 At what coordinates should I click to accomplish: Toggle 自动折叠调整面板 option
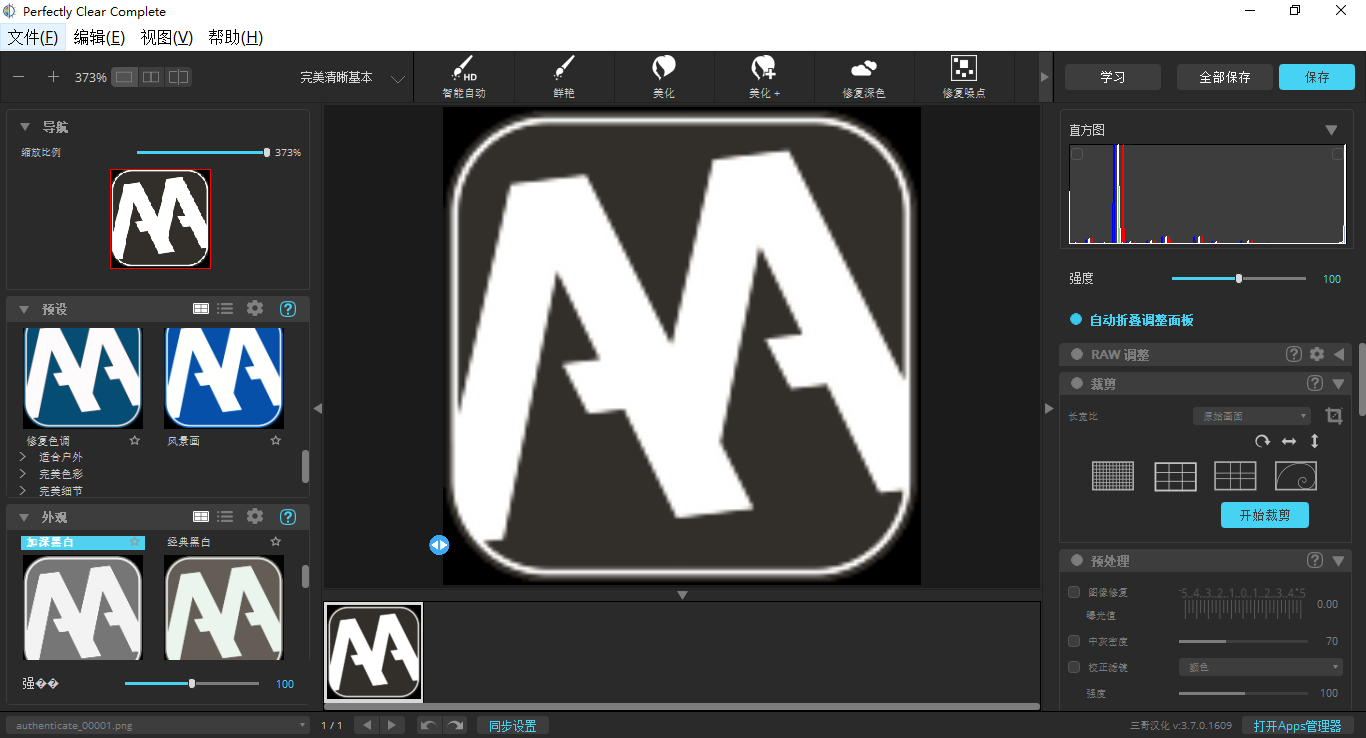click(1076, 320)
